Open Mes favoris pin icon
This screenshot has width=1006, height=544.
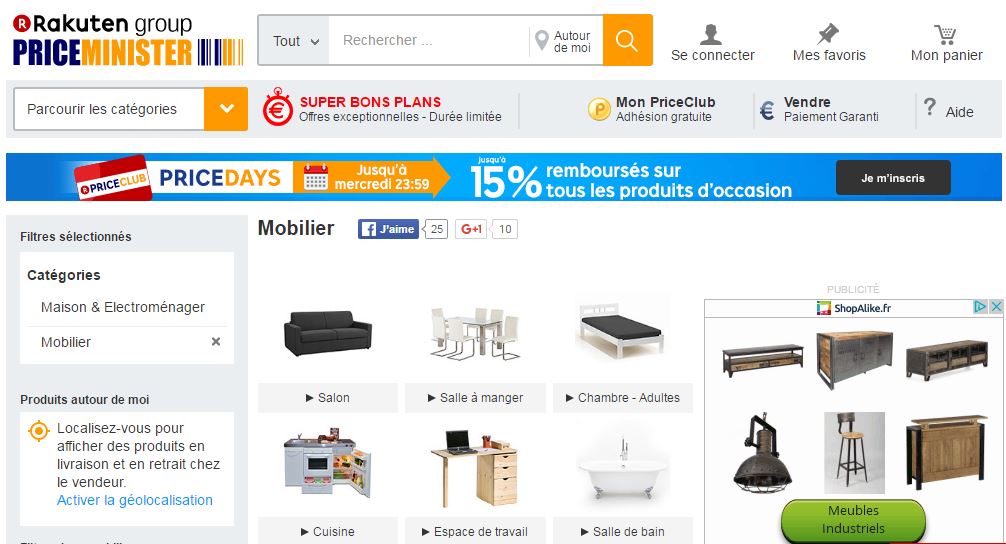(828, 34)
